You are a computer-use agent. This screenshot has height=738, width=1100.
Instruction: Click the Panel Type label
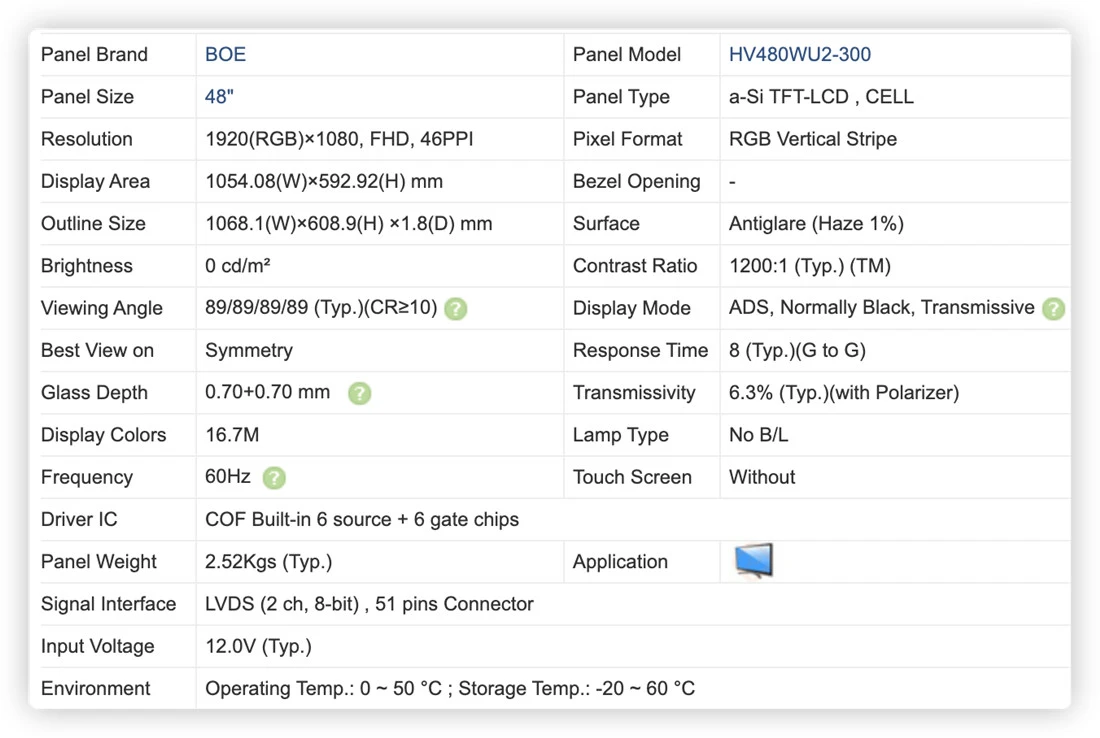click(621, 97)
